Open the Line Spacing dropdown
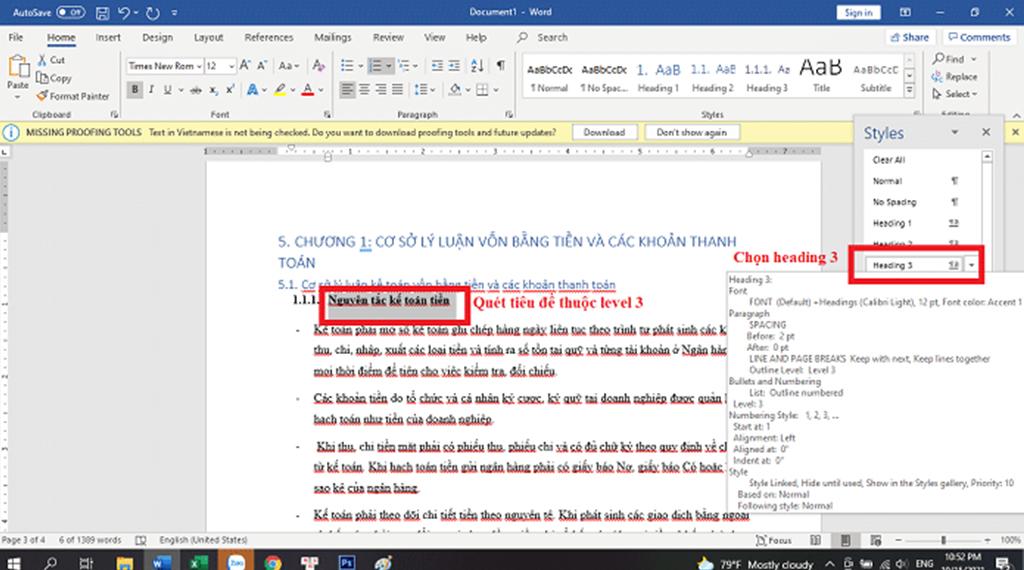Screen dimensions: 1024x570 pyautogui.click(x=424, y=89)
